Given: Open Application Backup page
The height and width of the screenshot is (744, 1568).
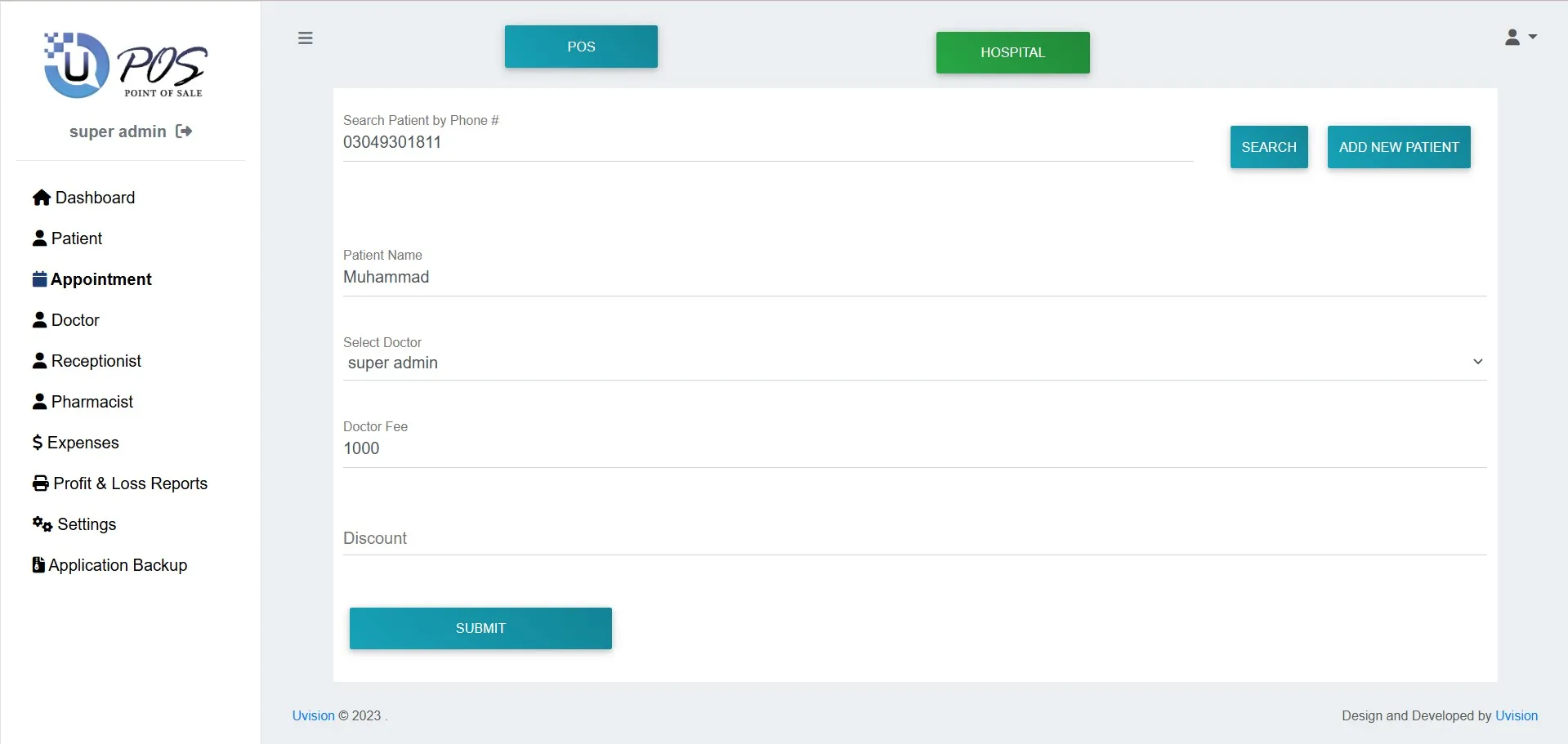Looking at the screenshot, I should coord(110,565).
